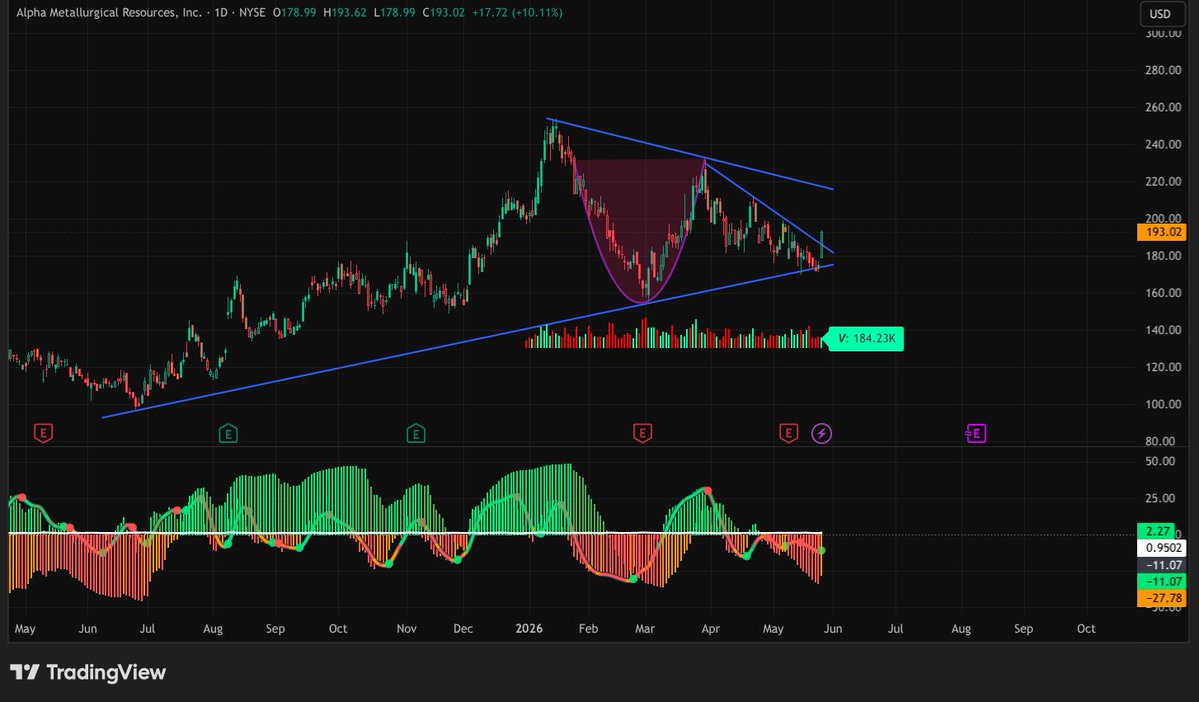Click the purple lightning event icon

point(821,434)
